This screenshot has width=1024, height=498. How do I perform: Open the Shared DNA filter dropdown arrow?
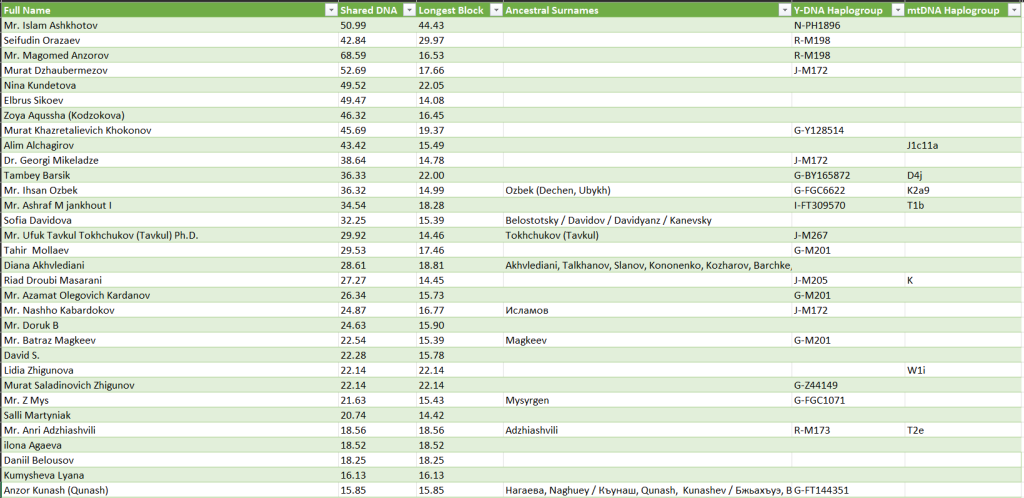click(x=408, y=9)
